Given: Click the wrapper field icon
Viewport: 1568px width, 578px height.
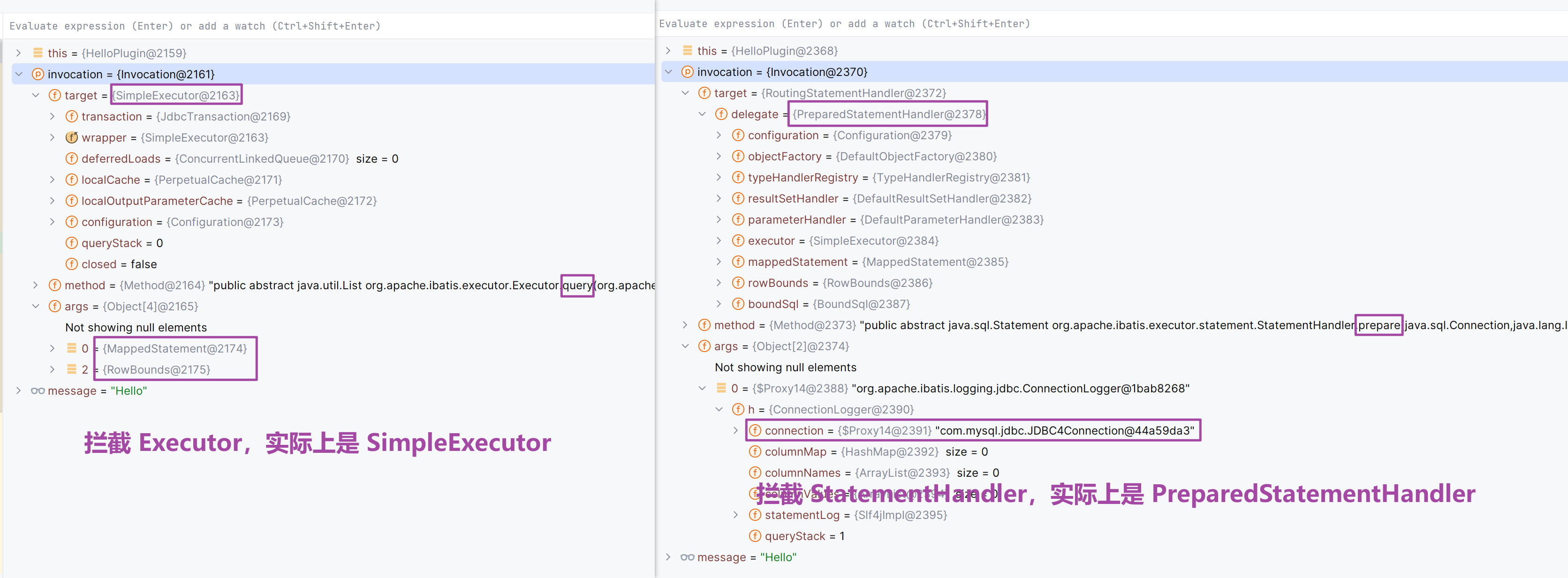Looking at the screenshot, I should [x=72, y=137].
